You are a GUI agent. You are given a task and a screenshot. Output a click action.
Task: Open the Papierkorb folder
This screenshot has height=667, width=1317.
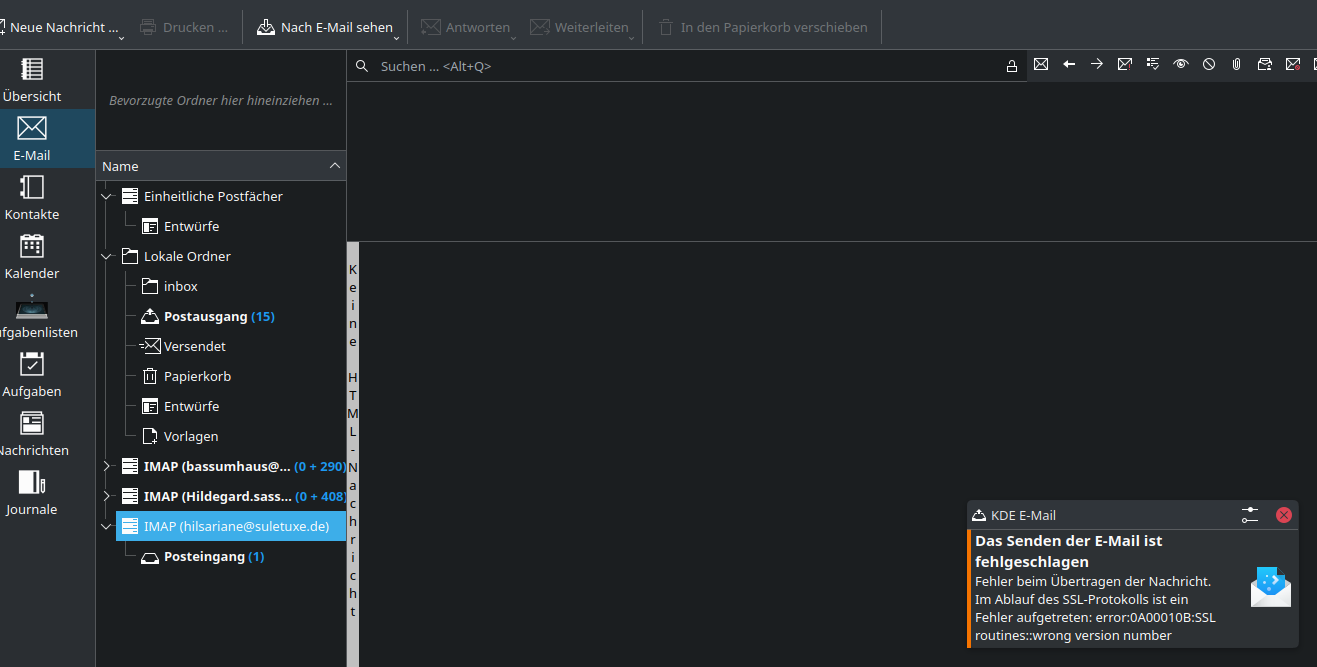point(197,376)
